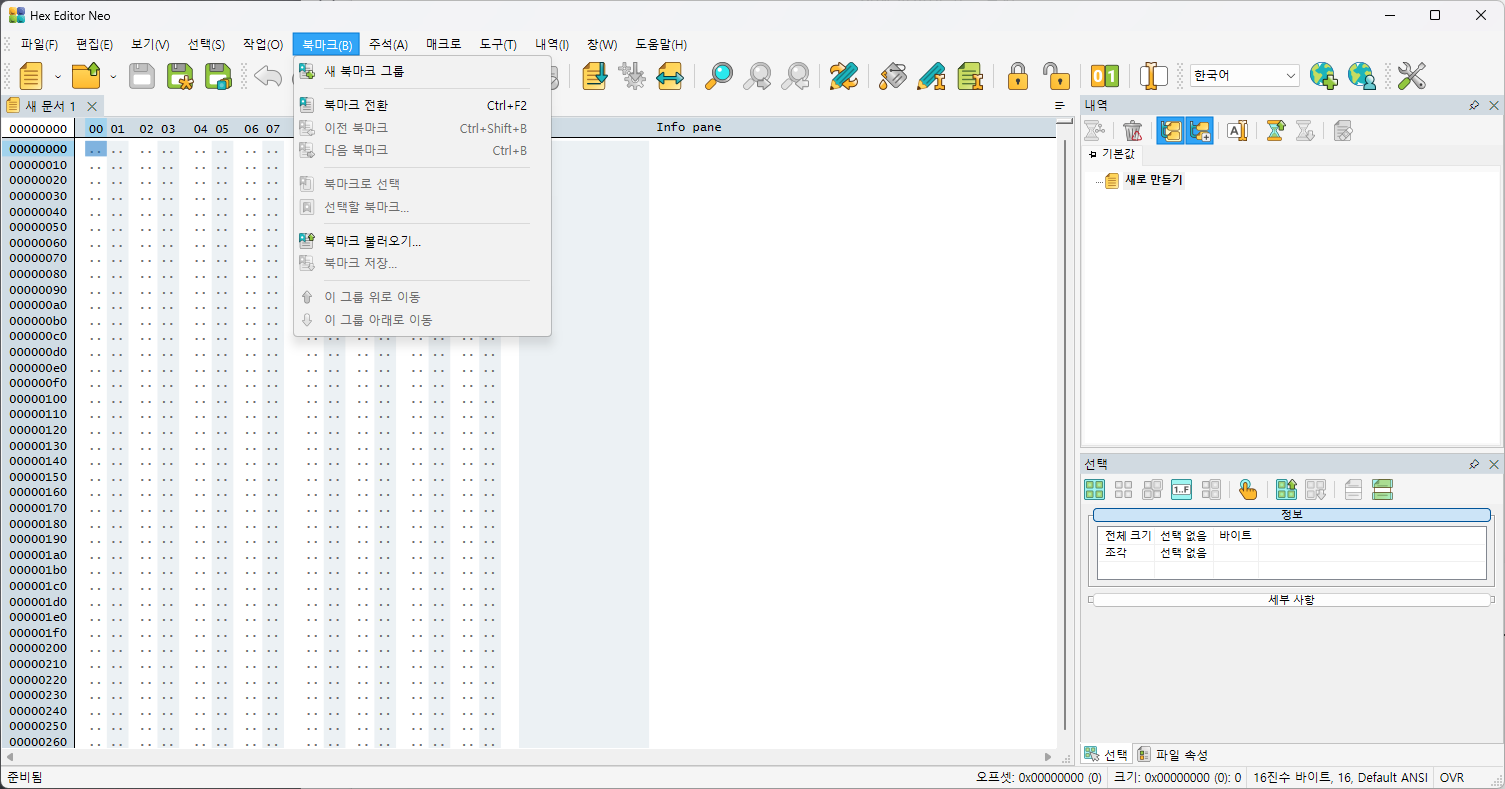Toggle the first highlighted branch icon in 내역
The width and height of the screenshot is (1505, 789).
[1170, 130]
